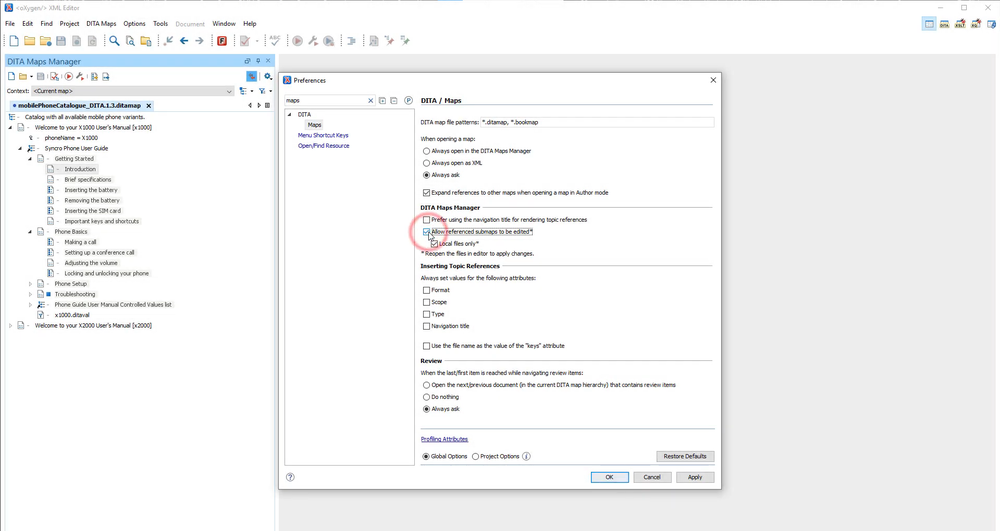
Task: Click the Save icon in main toolbar
Action: coord(61,41)
